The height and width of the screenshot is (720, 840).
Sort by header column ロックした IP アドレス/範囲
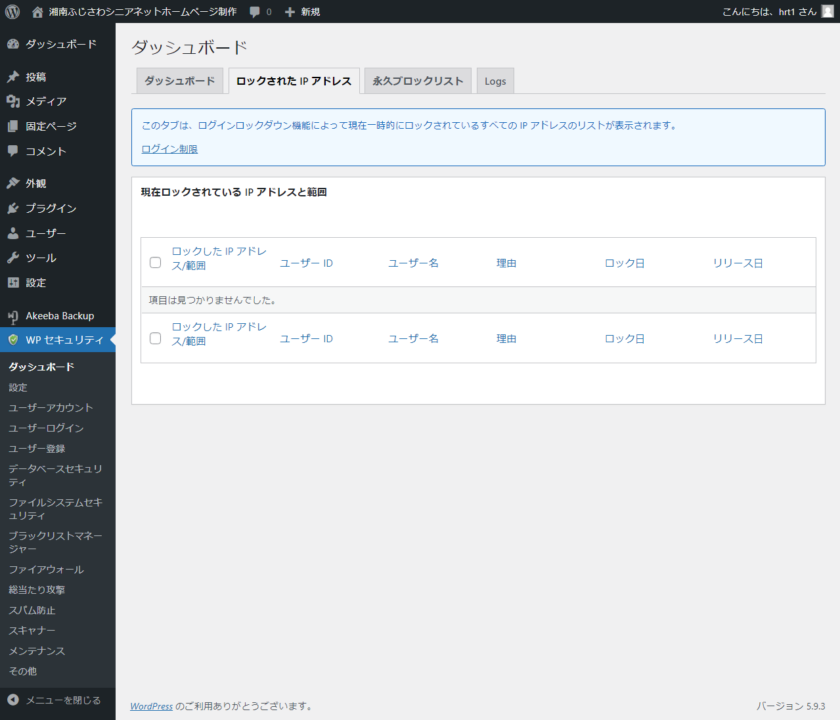219,258
